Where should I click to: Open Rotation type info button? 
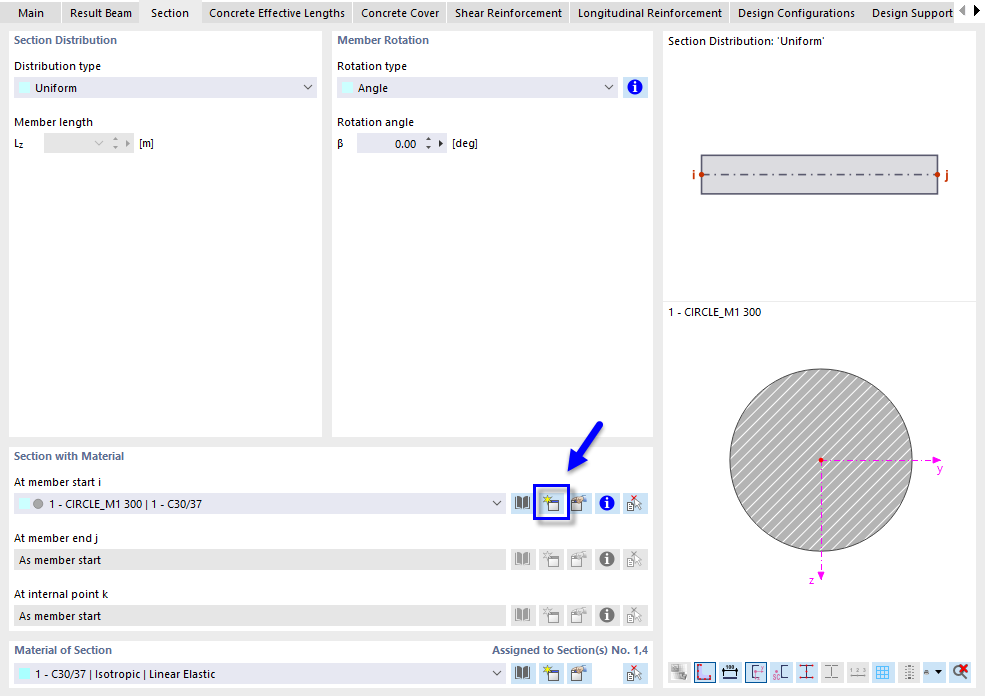pyautogui.click(x=635, y=87)
